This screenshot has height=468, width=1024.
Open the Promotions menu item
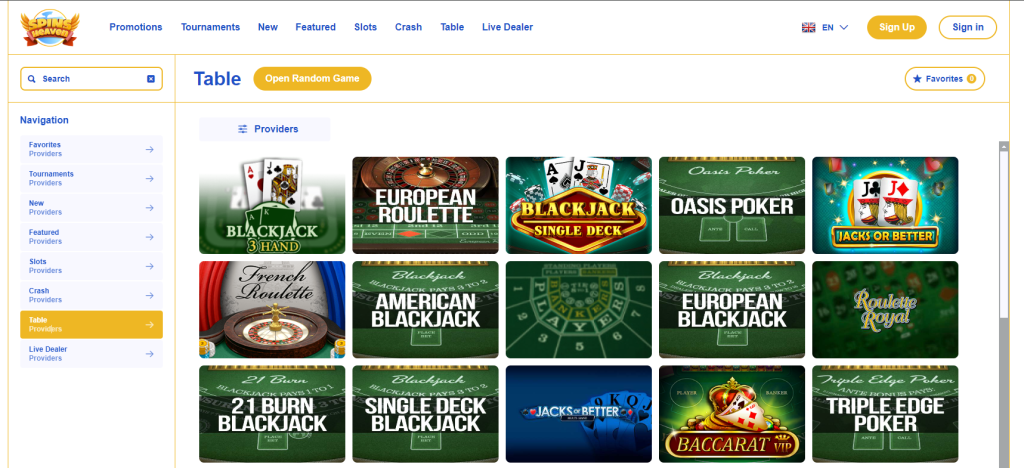coord(136,27)
